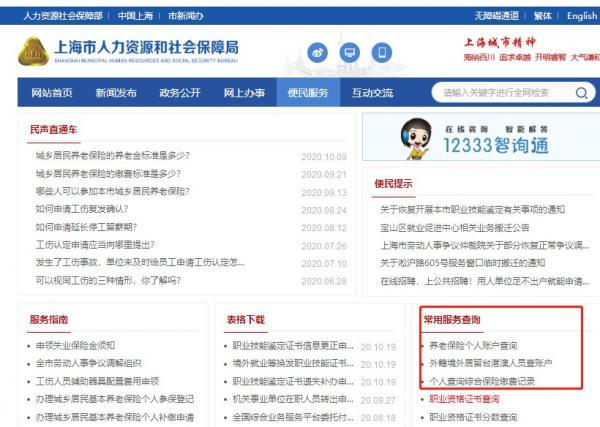Image resolution: width=600 pixels, height=427 pixels.
Task: Click date 2020.10.09 in 民声直通车 list
Action: [x=324, y=156]
